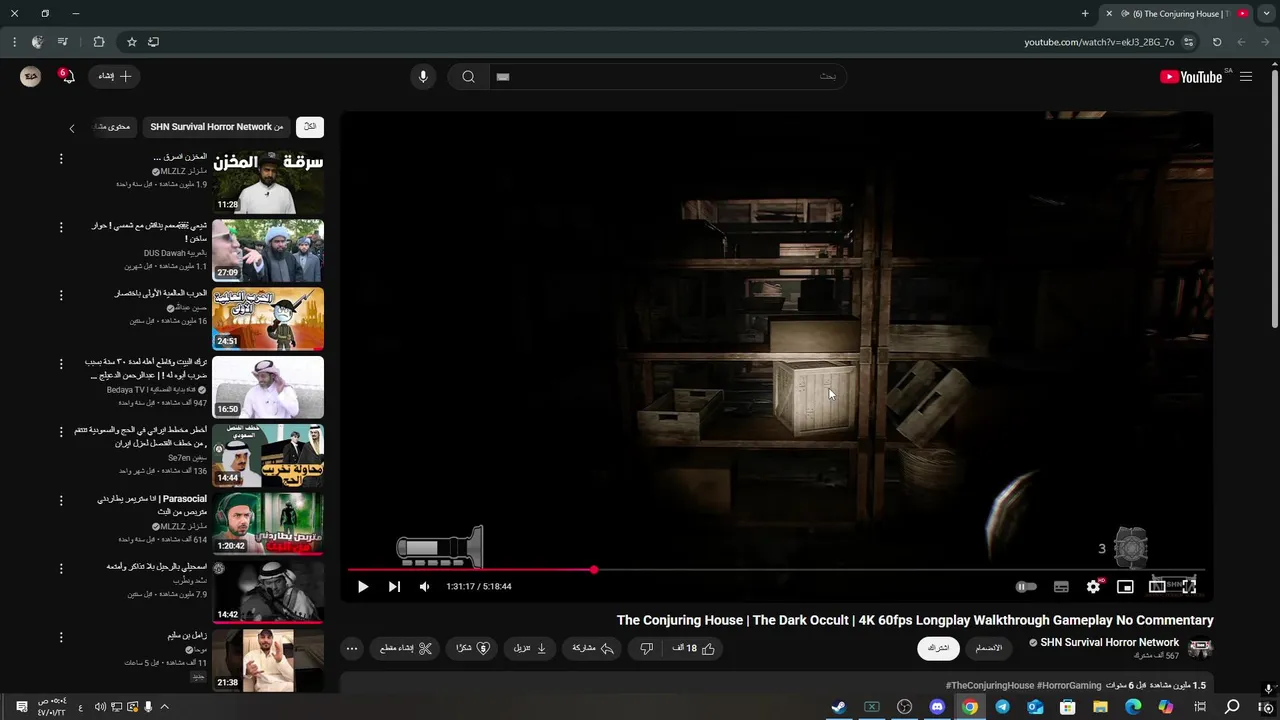The image size is (1280, 720).
Task: Click #TheConjuringHouse hashtag
Action: click(x=988, y=686)
